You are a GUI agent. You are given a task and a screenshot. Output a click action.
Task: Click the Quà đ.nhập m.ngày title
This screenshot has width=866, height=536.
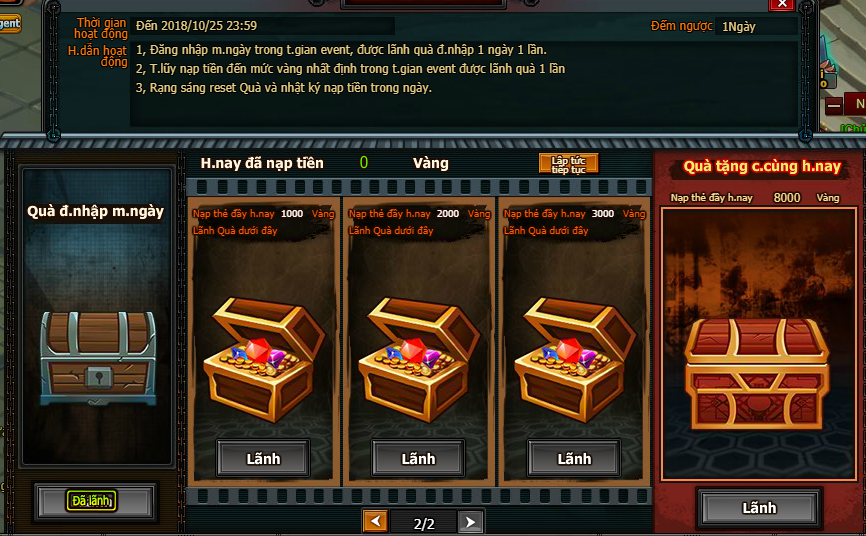96,211
